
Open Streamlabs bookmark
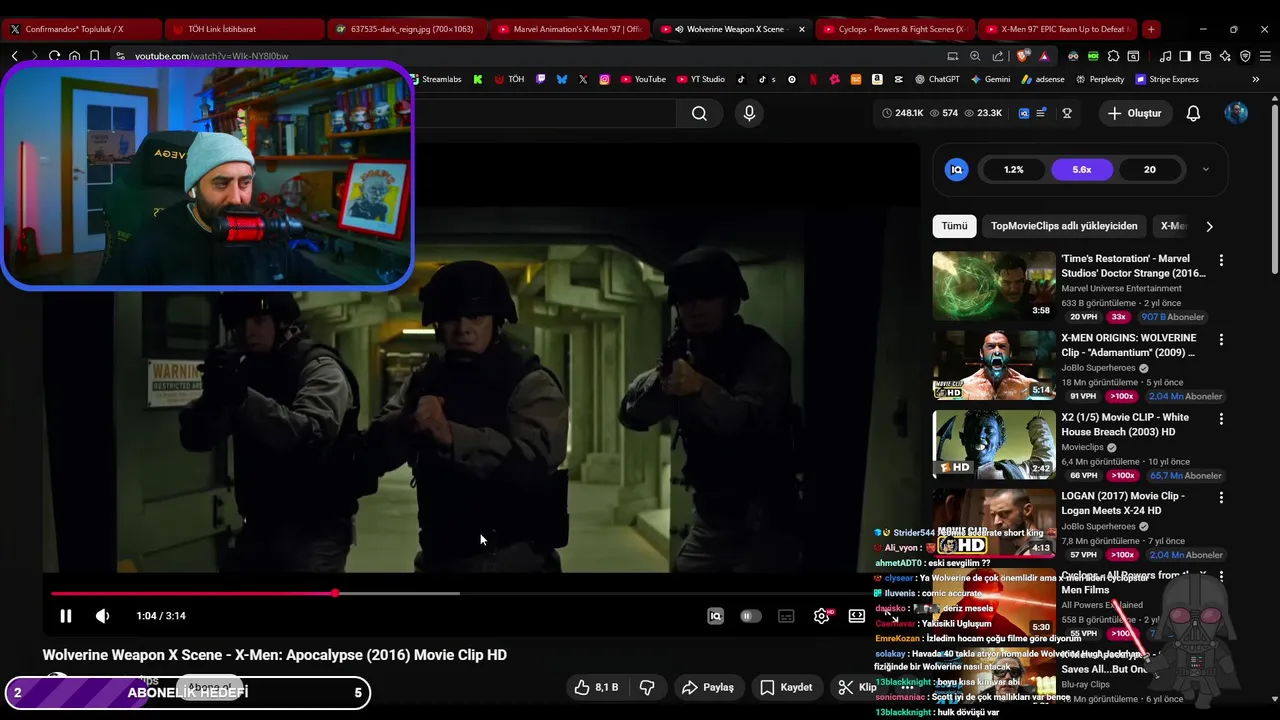(435, 79)
